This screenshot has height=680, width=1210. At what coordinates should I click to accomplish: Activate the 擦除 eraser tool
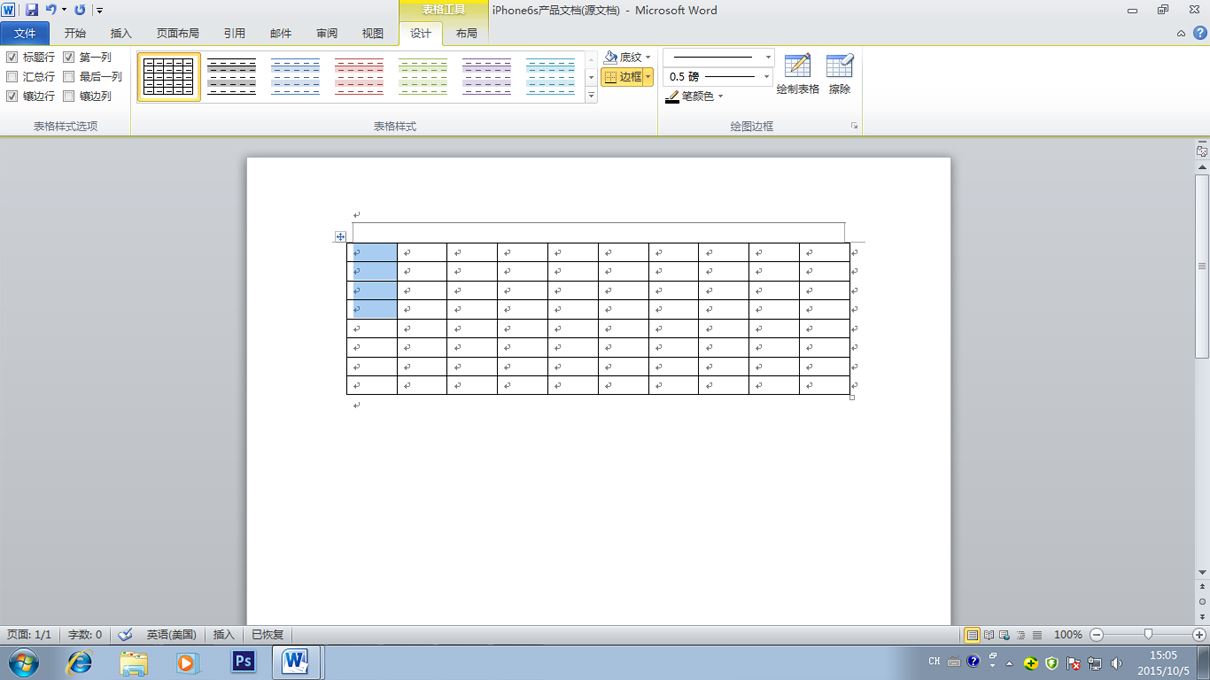(x=840, y=74)
